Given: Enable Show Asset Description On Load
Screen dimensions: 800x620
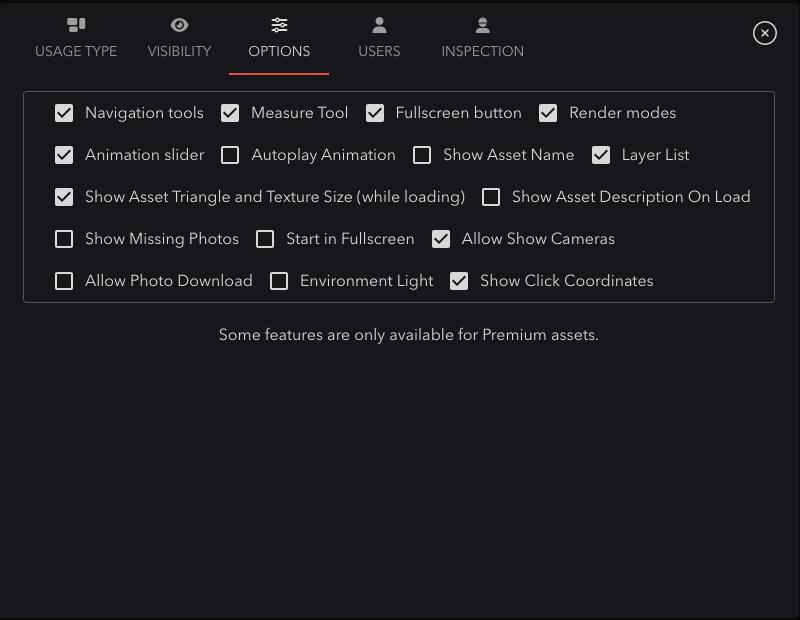Looking at the screenshot, I should [491, 197].
